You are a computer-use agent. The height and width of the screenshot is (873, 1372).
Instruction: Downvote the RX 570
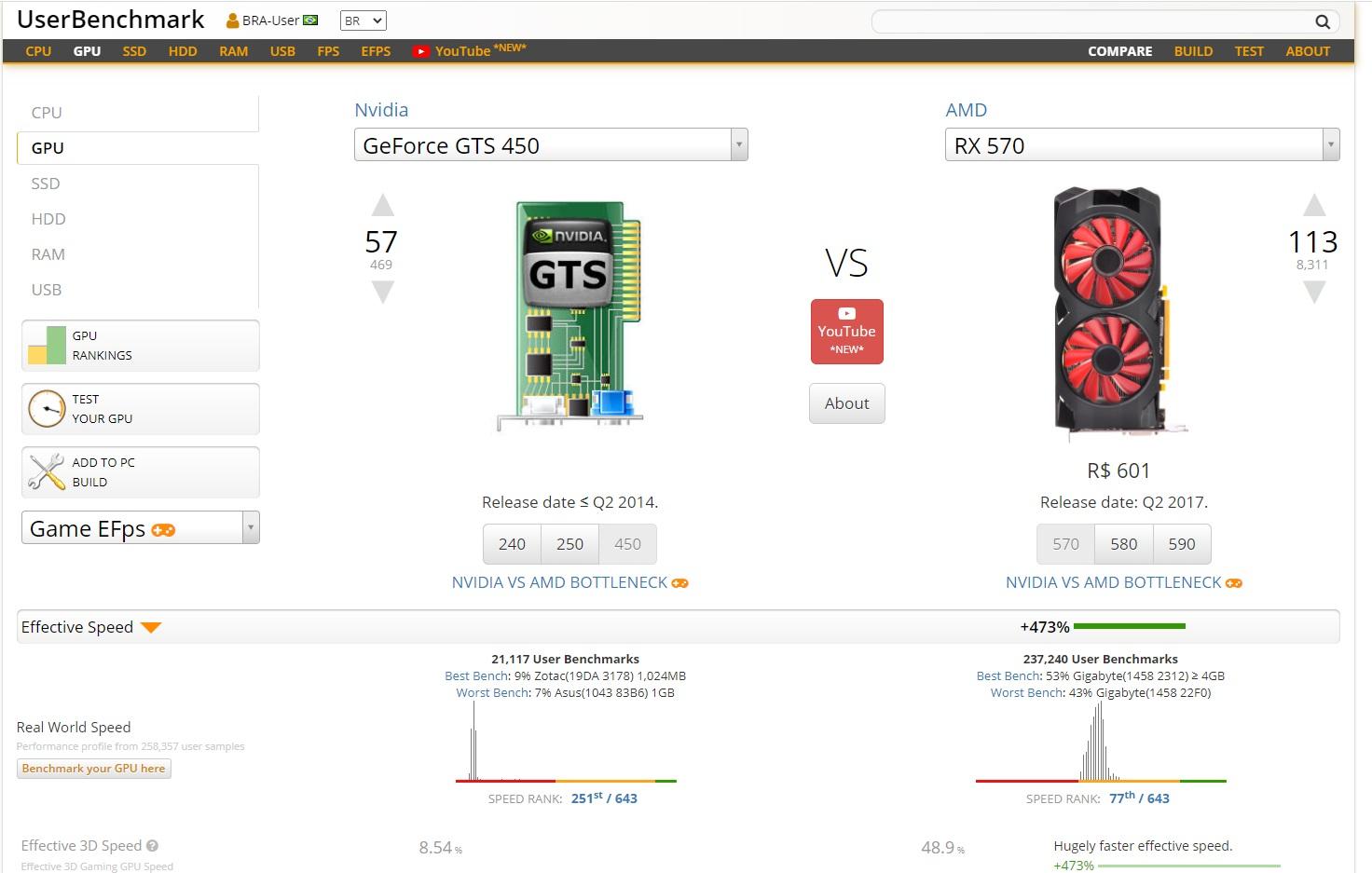1313,293
